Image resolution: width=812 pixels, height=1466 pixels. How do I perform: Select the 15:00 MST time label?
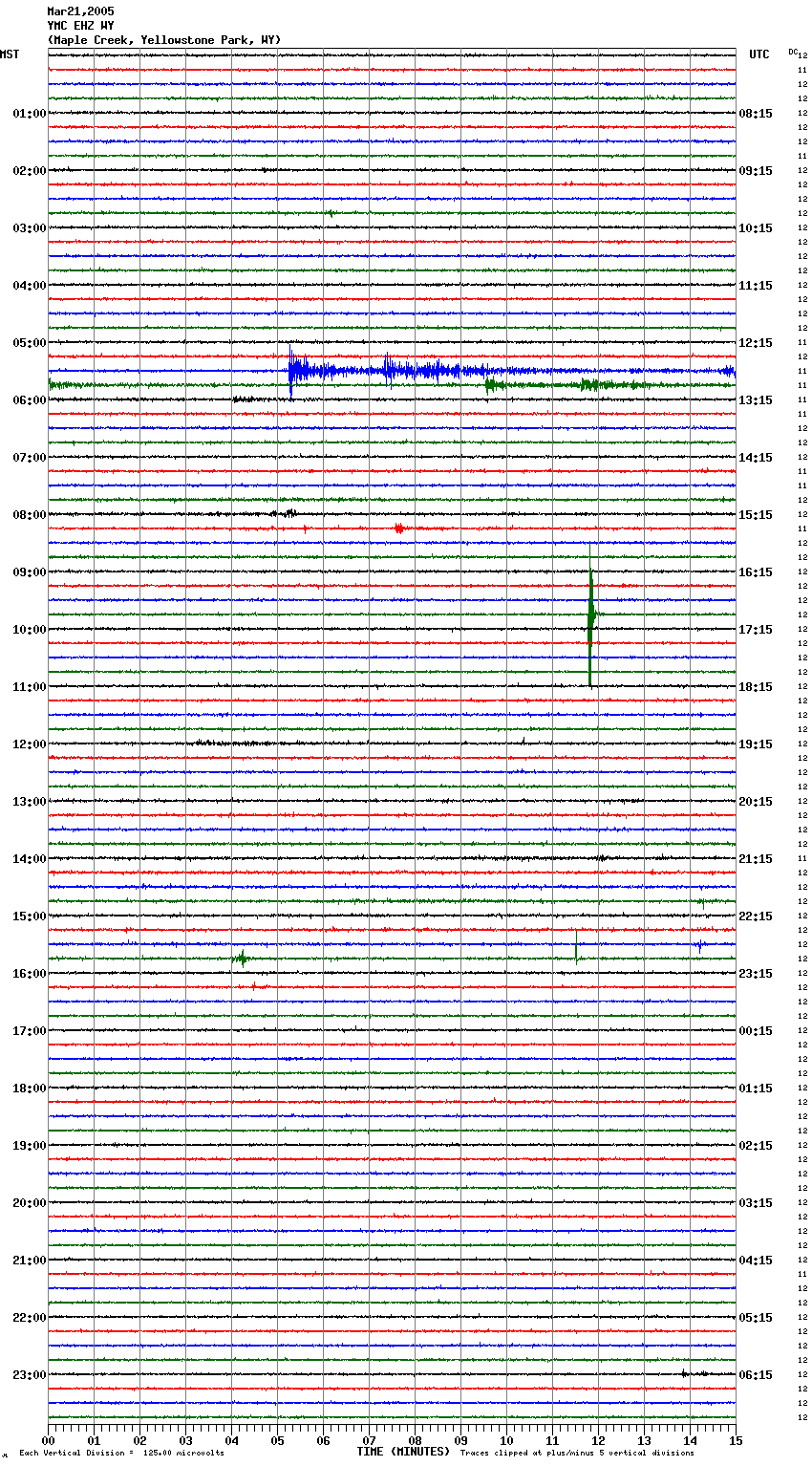pyautogui.click(x=30, y=916)
